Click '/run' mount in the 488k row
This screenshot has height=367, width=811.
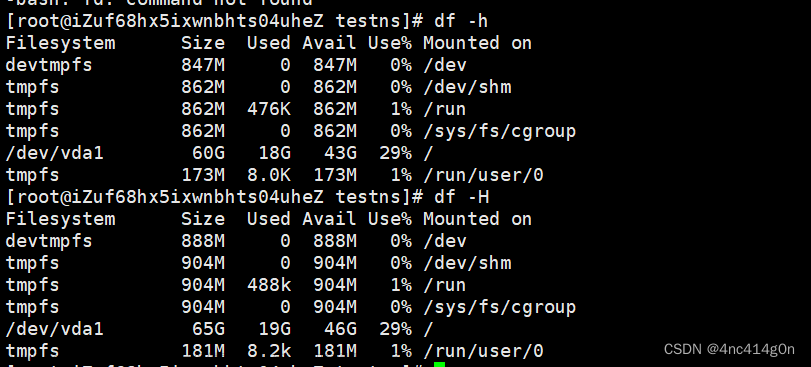445,285
